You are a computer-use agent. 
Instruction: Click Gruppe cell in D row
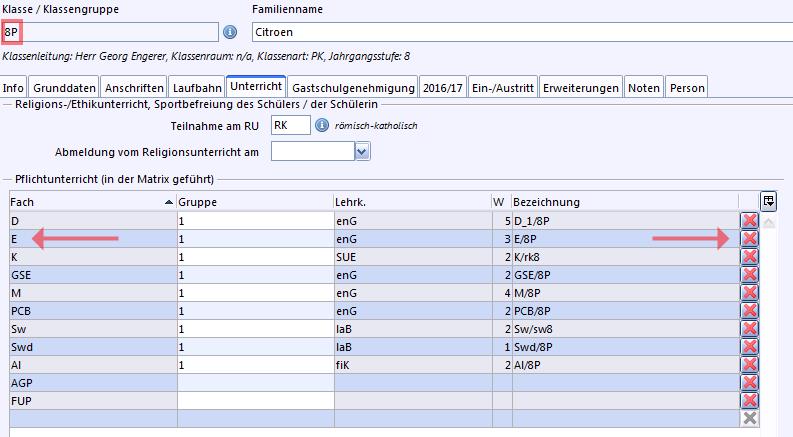(x=255, y=221)
